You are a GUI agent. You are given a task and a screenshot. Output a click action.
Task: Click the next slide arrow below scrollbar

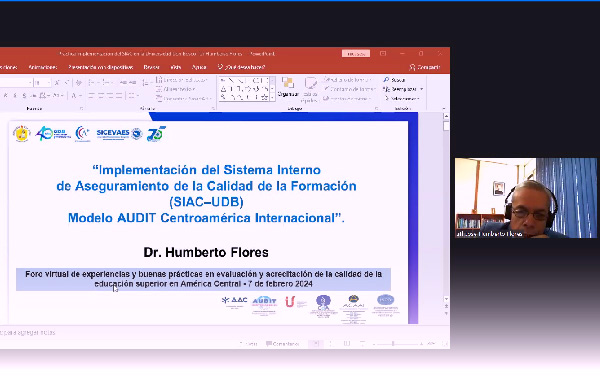[x=446, y=313]
